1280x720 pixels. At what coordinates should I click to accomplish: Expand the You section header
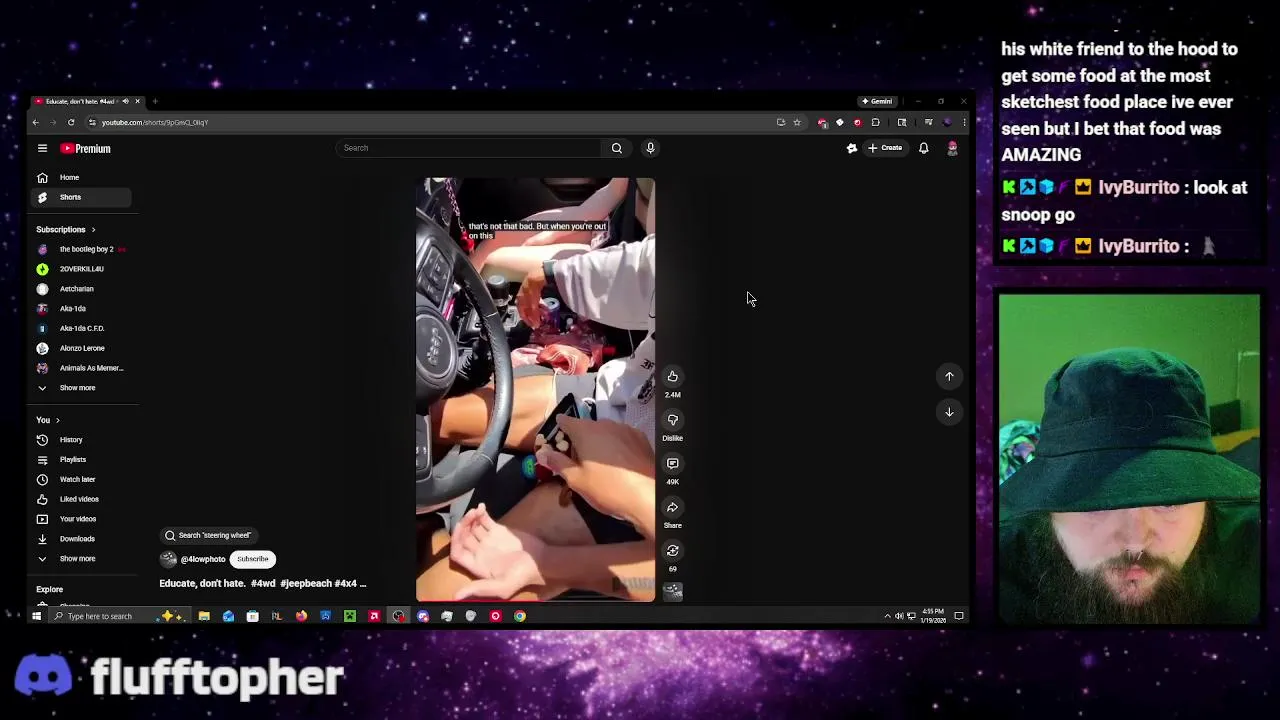[48, 420]
